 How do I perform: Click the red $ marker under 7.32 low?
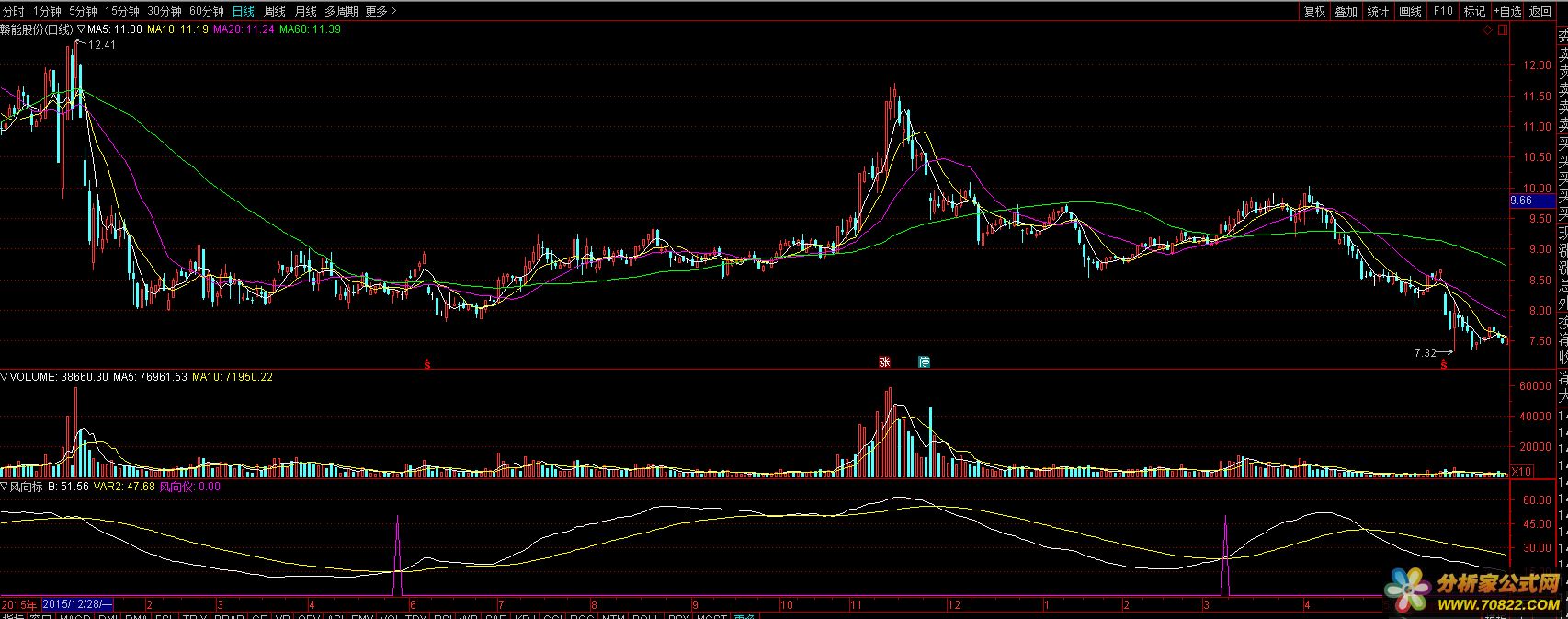coord(1443,364)
